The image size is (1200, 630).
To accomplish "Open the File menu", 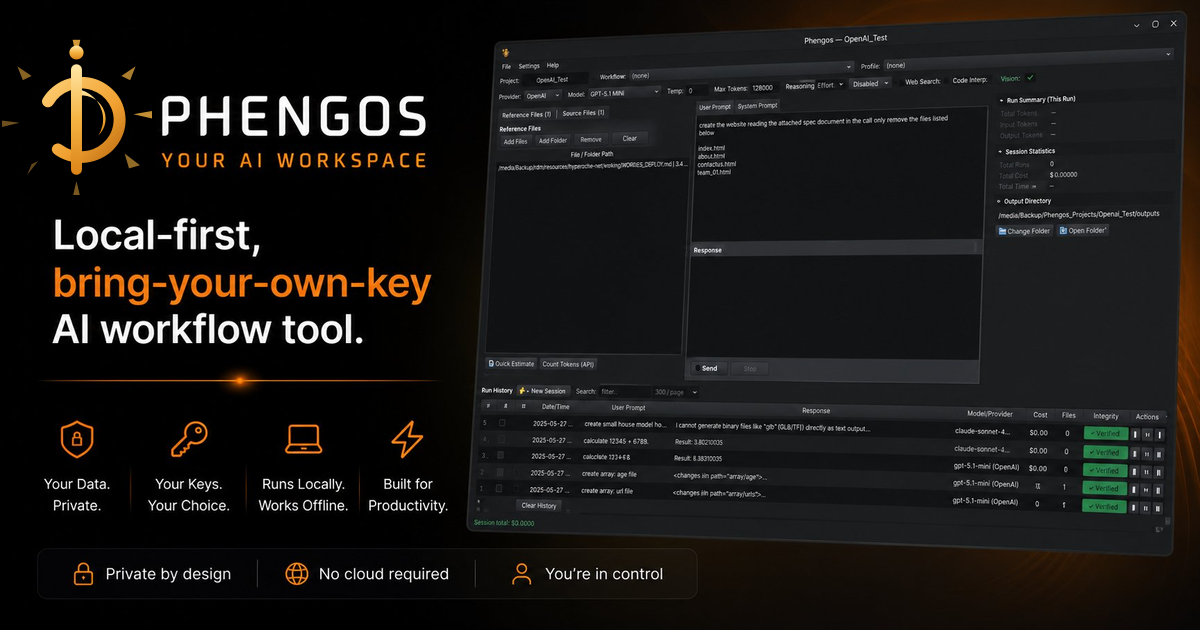I will [506, 66].
